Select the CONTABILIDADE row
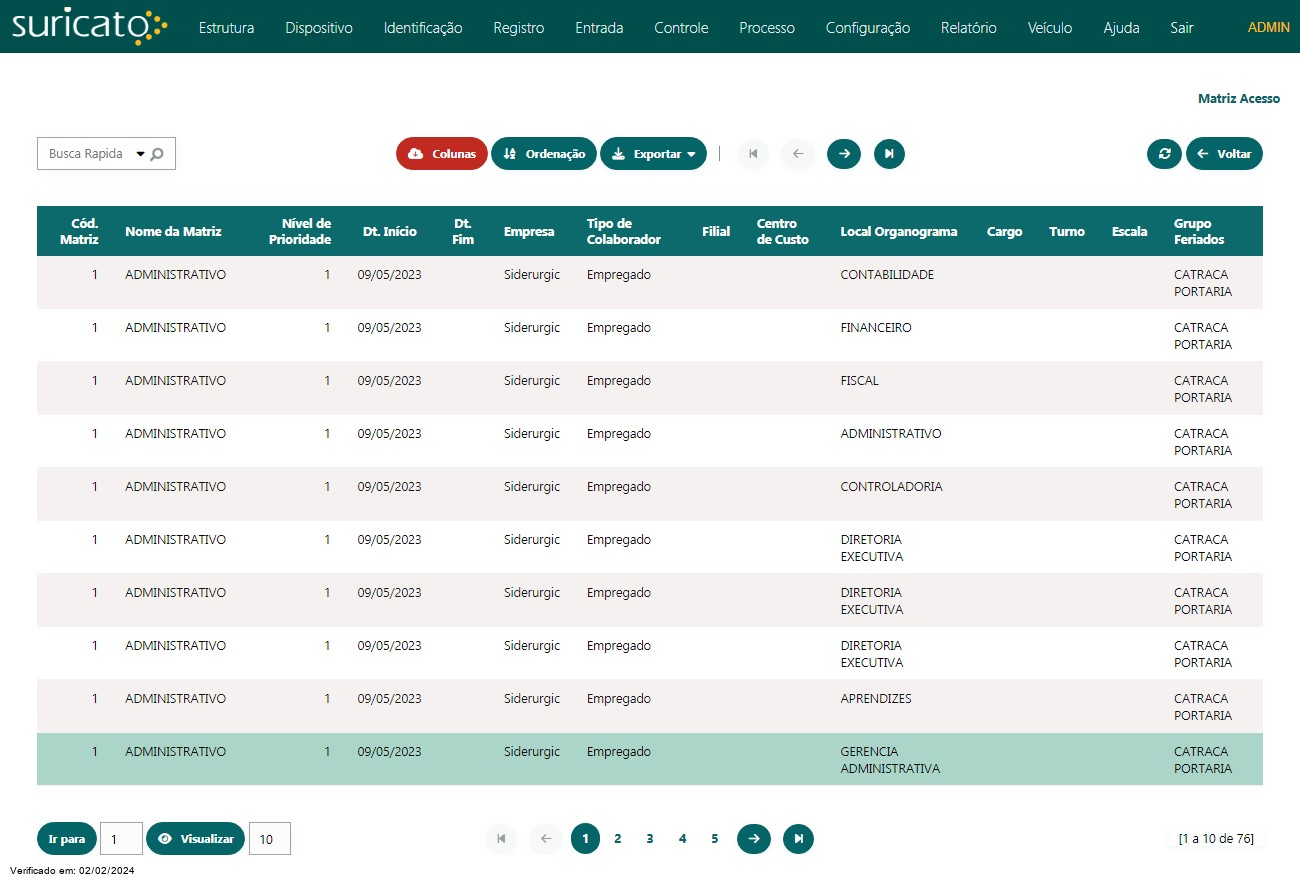Viewport: 1300px width, 885px height. (650, 282)
